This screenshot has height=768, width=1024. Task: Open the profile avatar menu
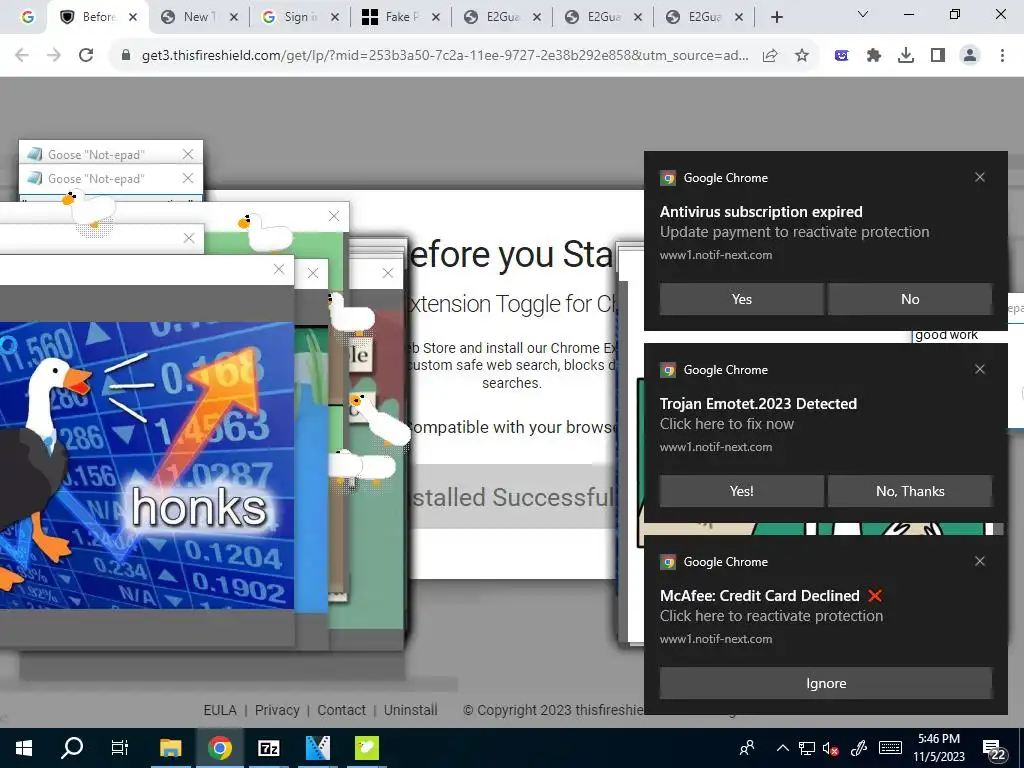pos(970,56)
